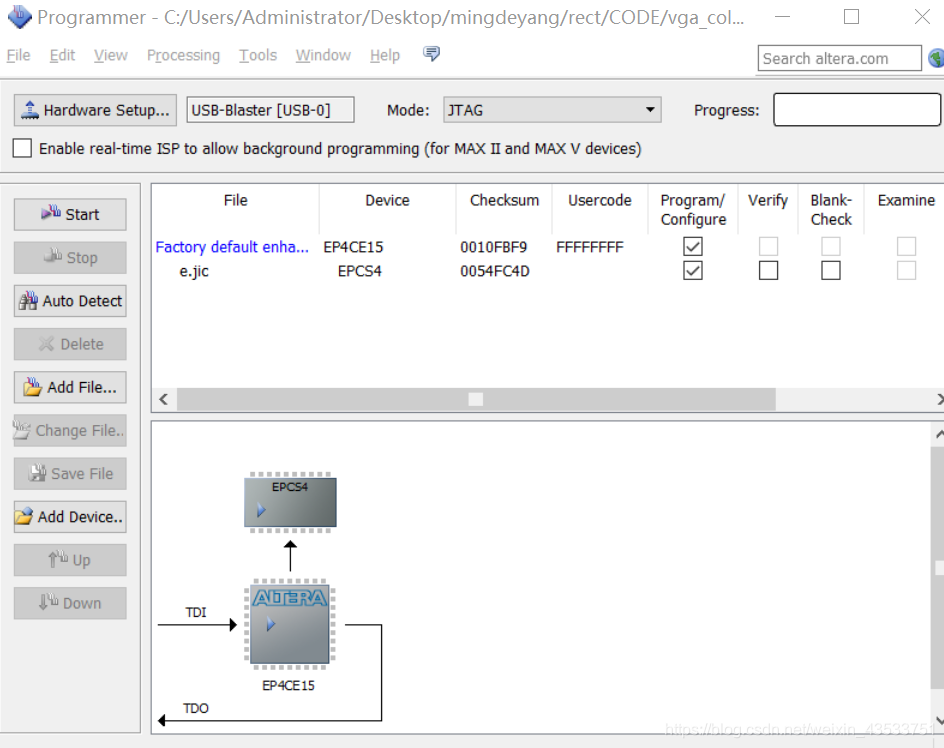The width and height of the screenshot is (944, 748).
Task: Toggle Verify checkbox for EP4CE15 row
Action: point(768,246)
